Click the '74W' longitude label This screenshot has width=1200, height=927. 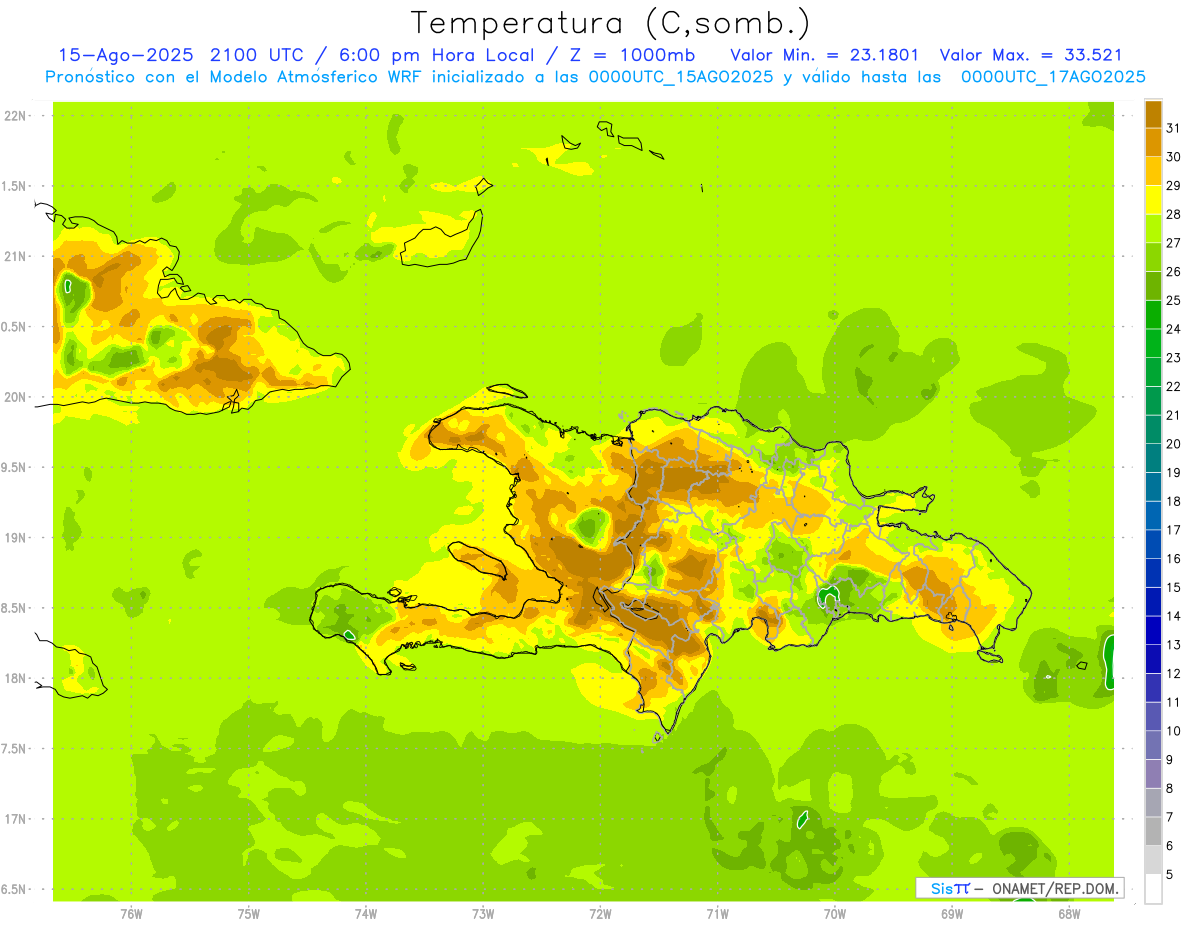[366, 914]
